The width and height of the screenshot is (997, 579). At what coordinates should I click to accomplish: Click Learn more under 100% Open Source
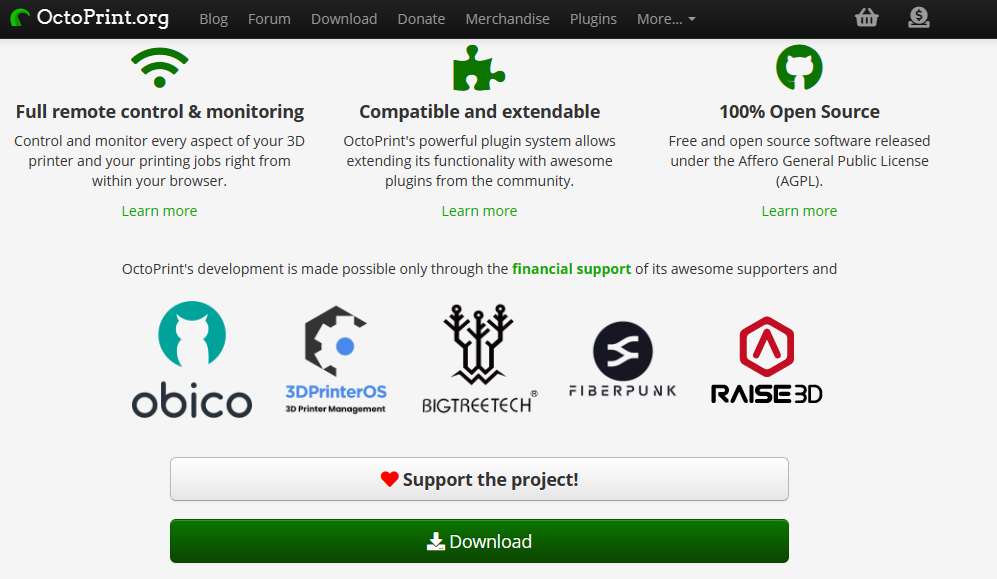point(799,211)
